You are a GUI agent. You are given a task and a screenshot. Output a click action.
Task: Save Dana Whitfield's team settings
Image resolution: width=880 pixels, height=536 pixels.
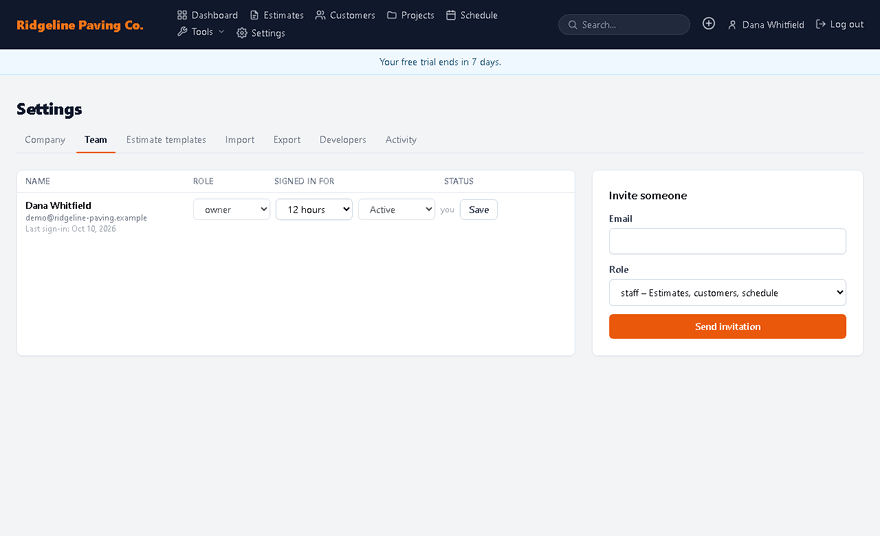point(479,209)
